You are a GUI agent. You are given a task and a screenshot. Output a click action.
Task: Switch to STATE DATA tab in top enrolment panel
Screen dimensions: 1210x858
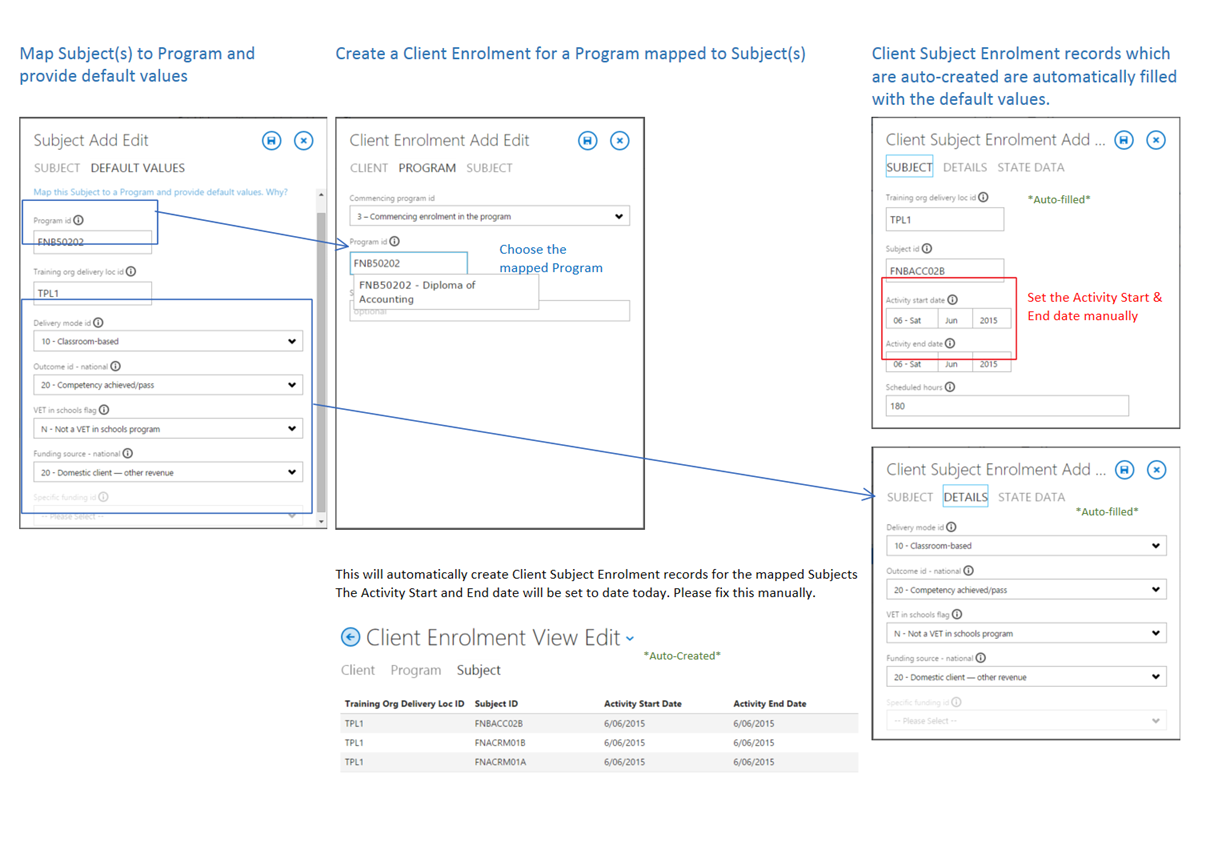pos(1030,167)
